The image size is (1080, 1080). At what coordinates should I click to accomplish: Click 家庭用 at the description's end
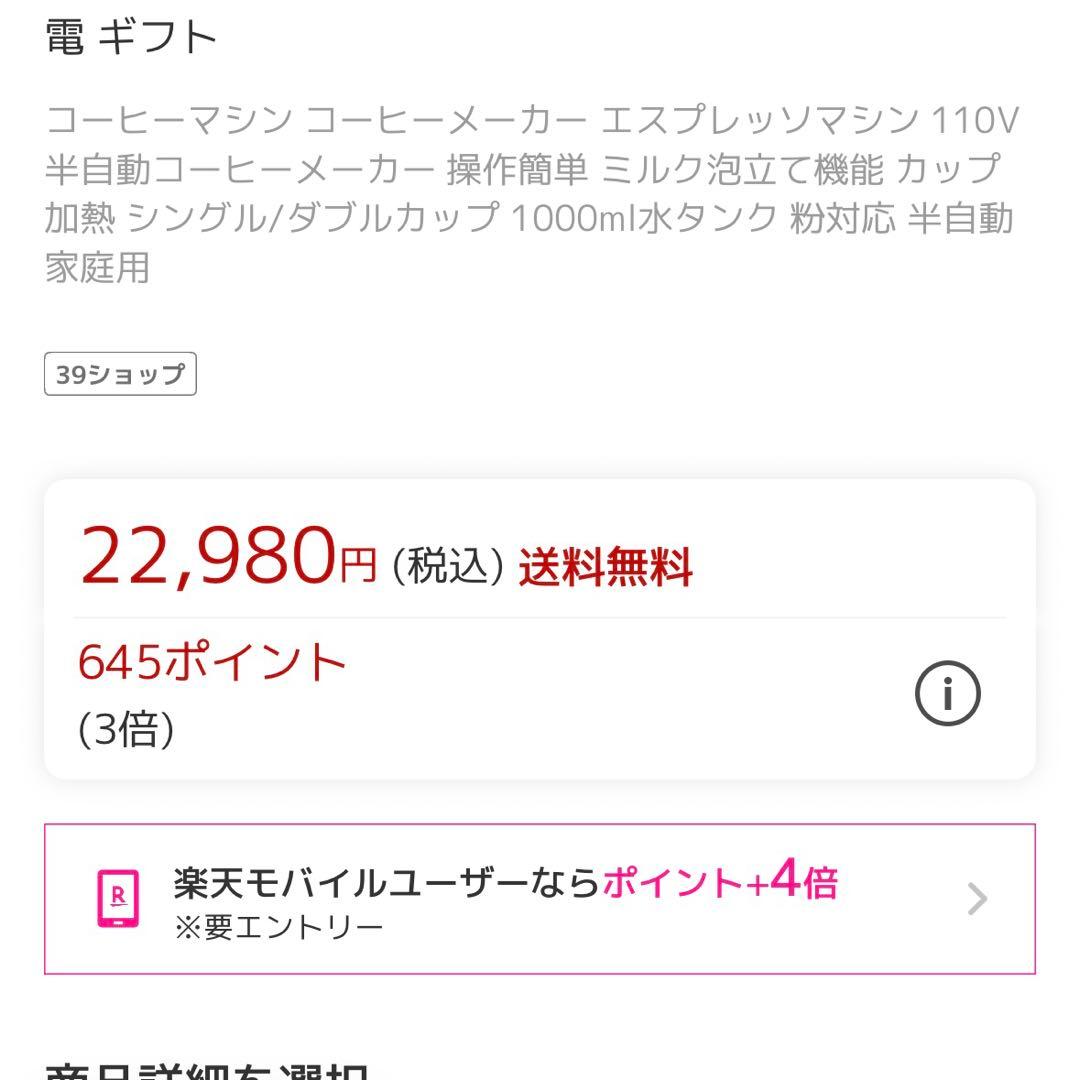(x=97, y=266)
